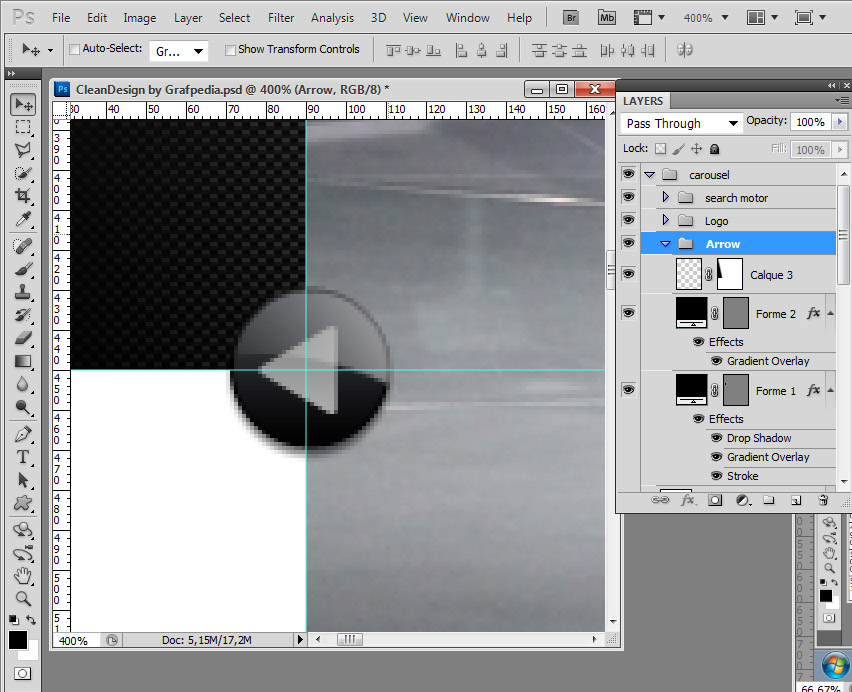Delete layer with trash icon
This screenshot has width=852, height=692.
pyautogui.click(x=823, y=500)
